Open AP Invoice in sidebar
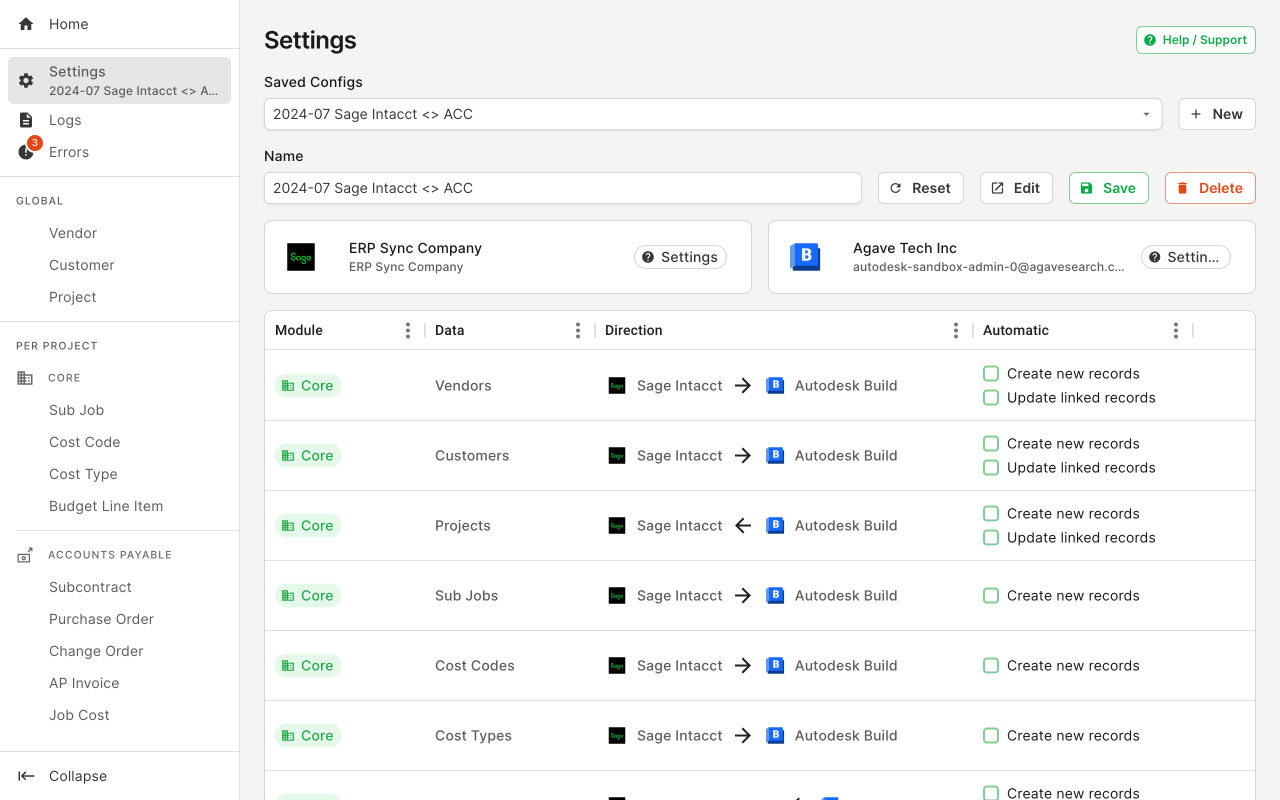This screenshot has height=800, width=1280. point(84,683)
